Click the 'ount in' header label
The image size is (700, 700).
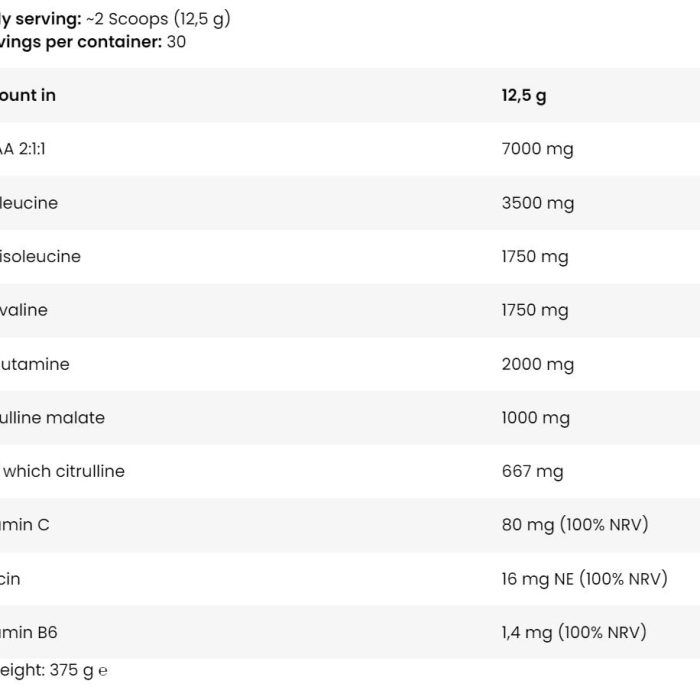click(x=28, y=95)
